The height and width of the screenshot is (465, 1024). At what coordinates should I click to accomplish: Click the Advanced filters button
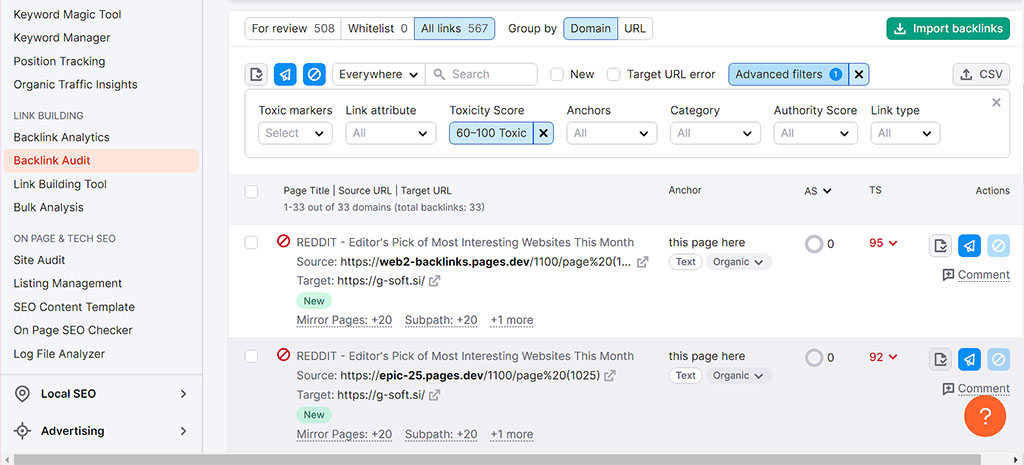pos(788,74)
